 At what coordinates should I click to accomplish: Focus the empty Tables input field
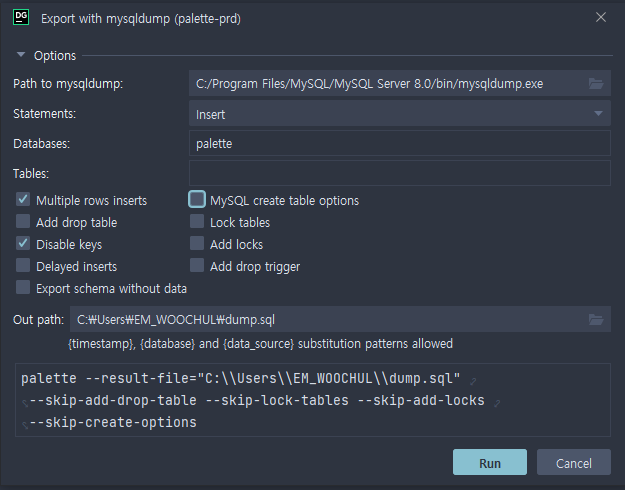click(400, 173)
